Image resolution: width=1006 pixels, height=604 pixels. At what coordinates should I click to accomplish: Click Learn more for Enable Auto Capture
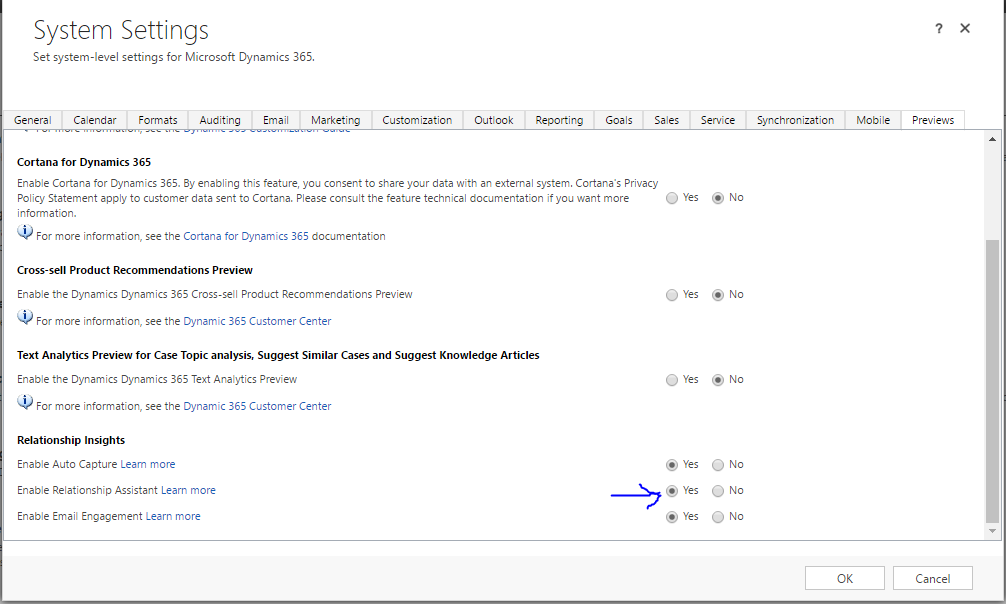tap(148, 464)
